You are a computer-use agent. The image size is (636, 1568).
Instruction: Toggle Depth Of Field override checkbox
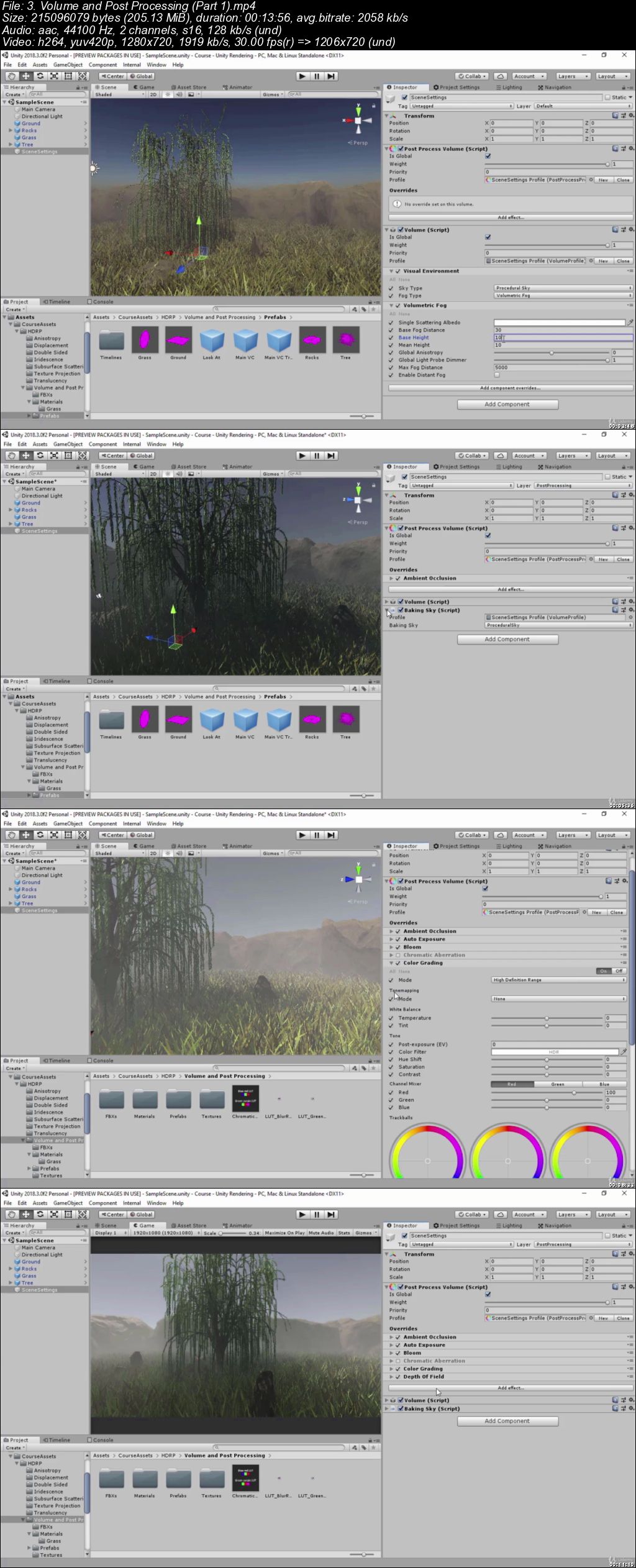pyautogui.click(x=397, y=1377)
